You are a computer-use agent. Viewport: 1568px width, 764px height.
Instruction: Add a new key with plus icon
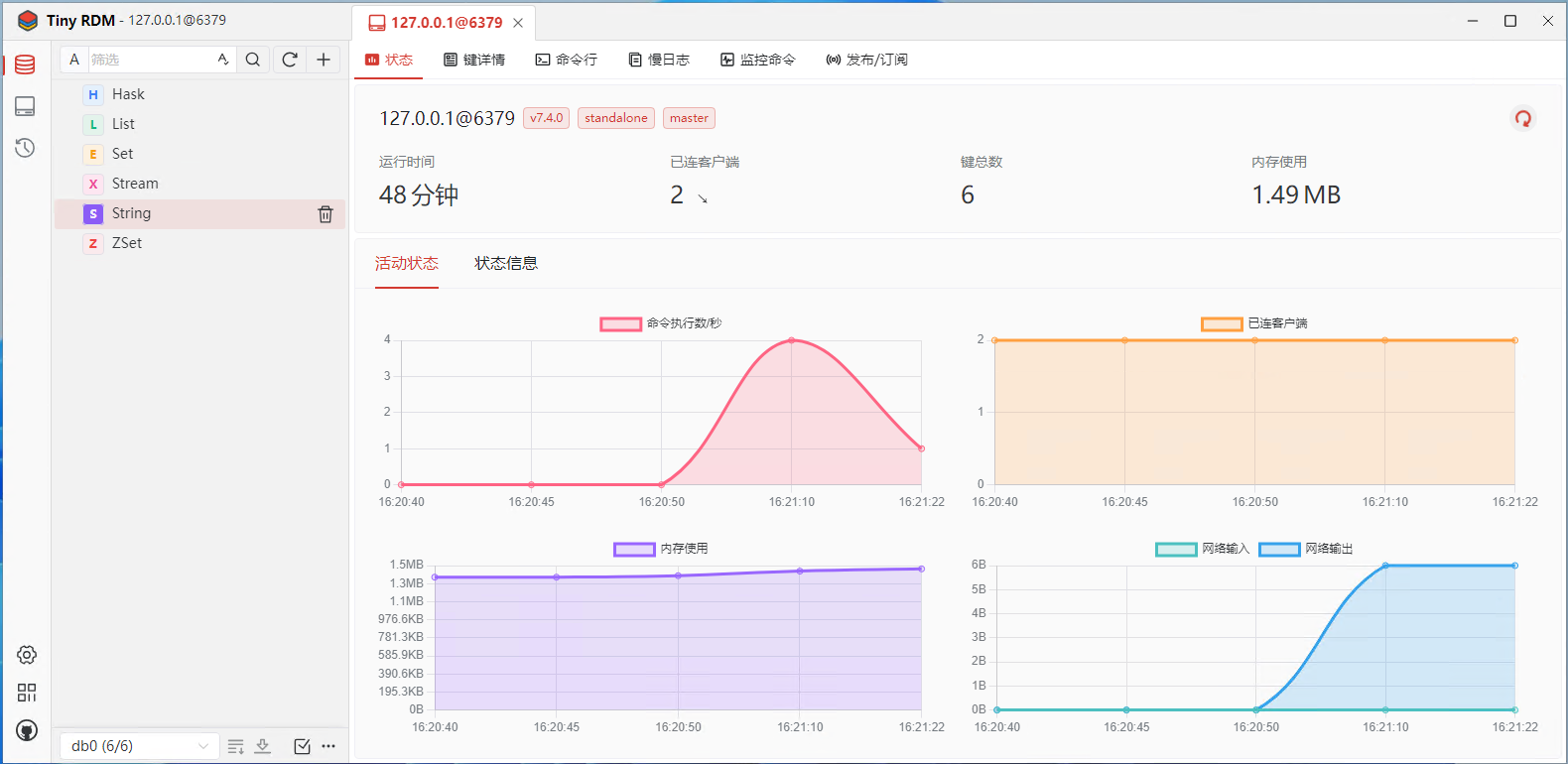click(324, 60)
